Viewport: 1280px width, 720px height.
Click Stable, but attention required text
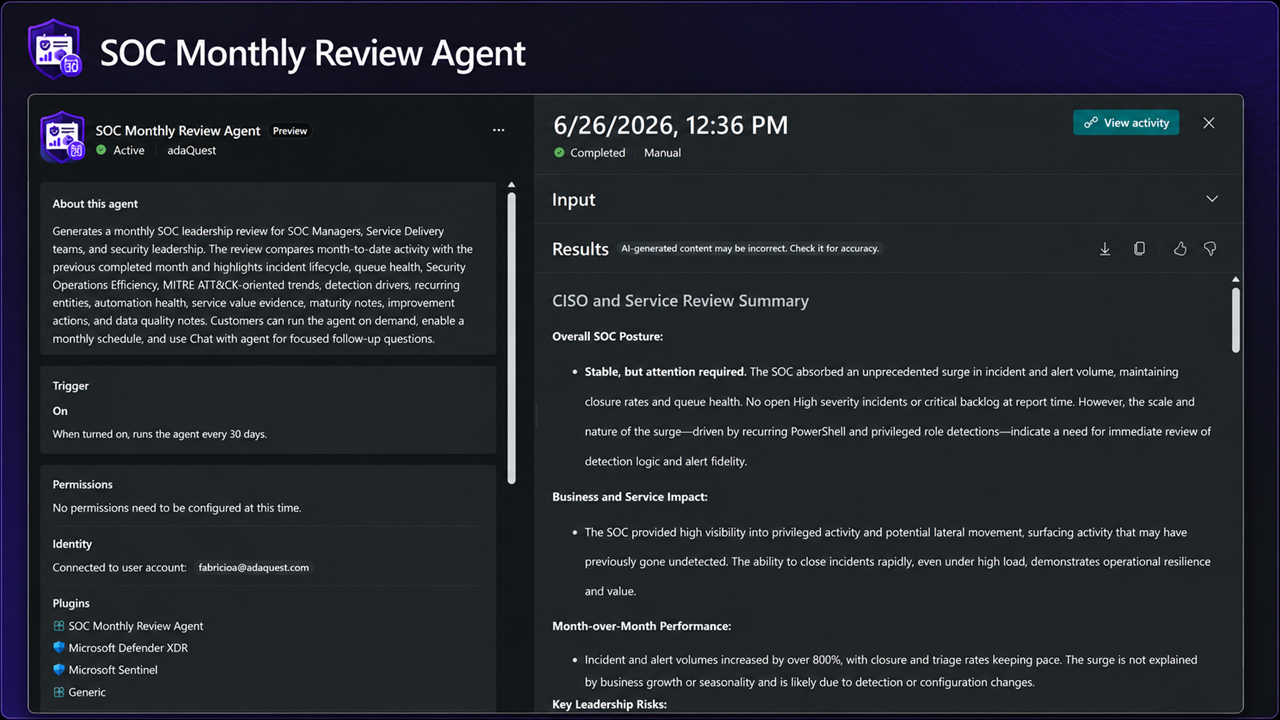[665, 371]
